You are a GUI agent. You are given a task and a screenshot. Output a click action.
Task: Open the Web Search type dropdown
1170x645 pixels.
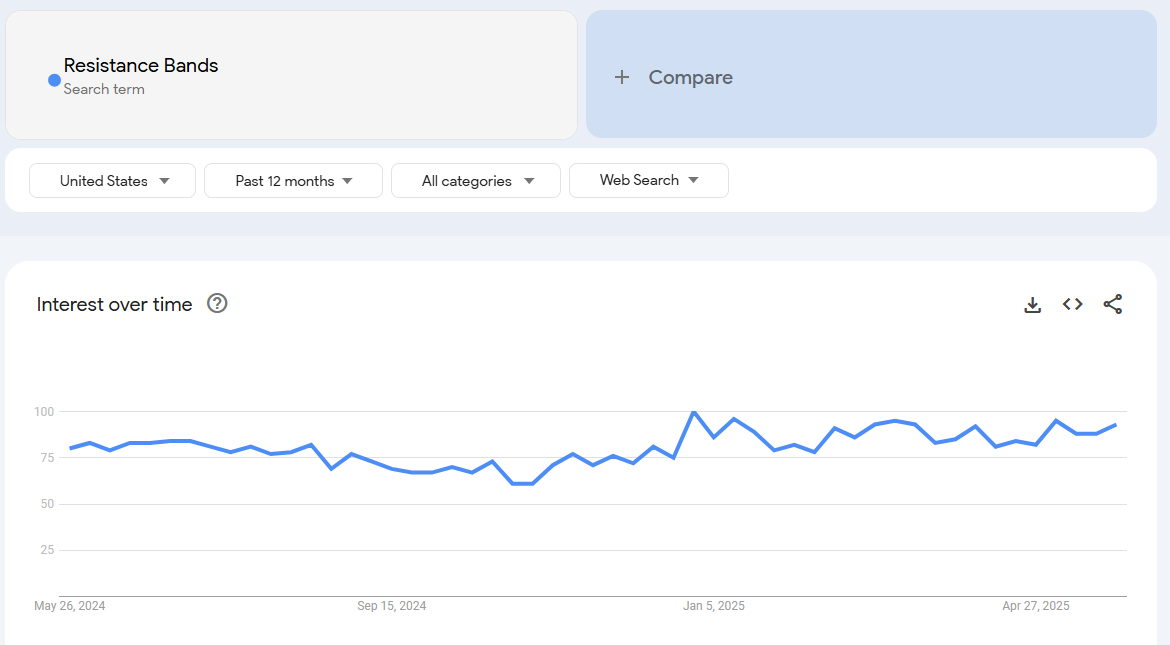[x=648, y=181]
